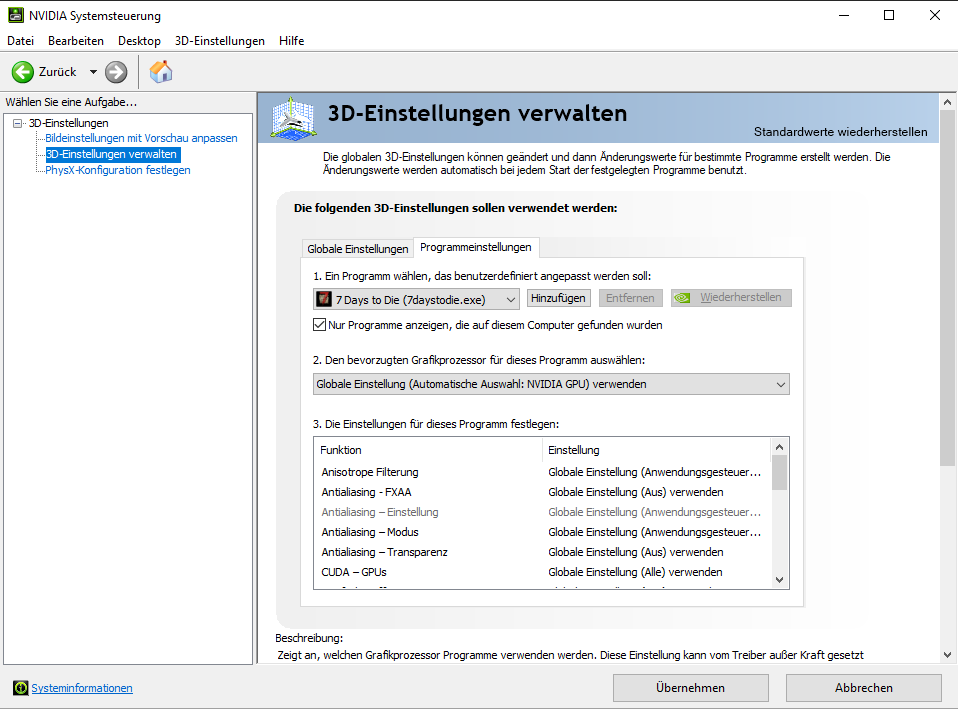
Task: Click the grey forward arrow icon
Action: click(116, 72)
